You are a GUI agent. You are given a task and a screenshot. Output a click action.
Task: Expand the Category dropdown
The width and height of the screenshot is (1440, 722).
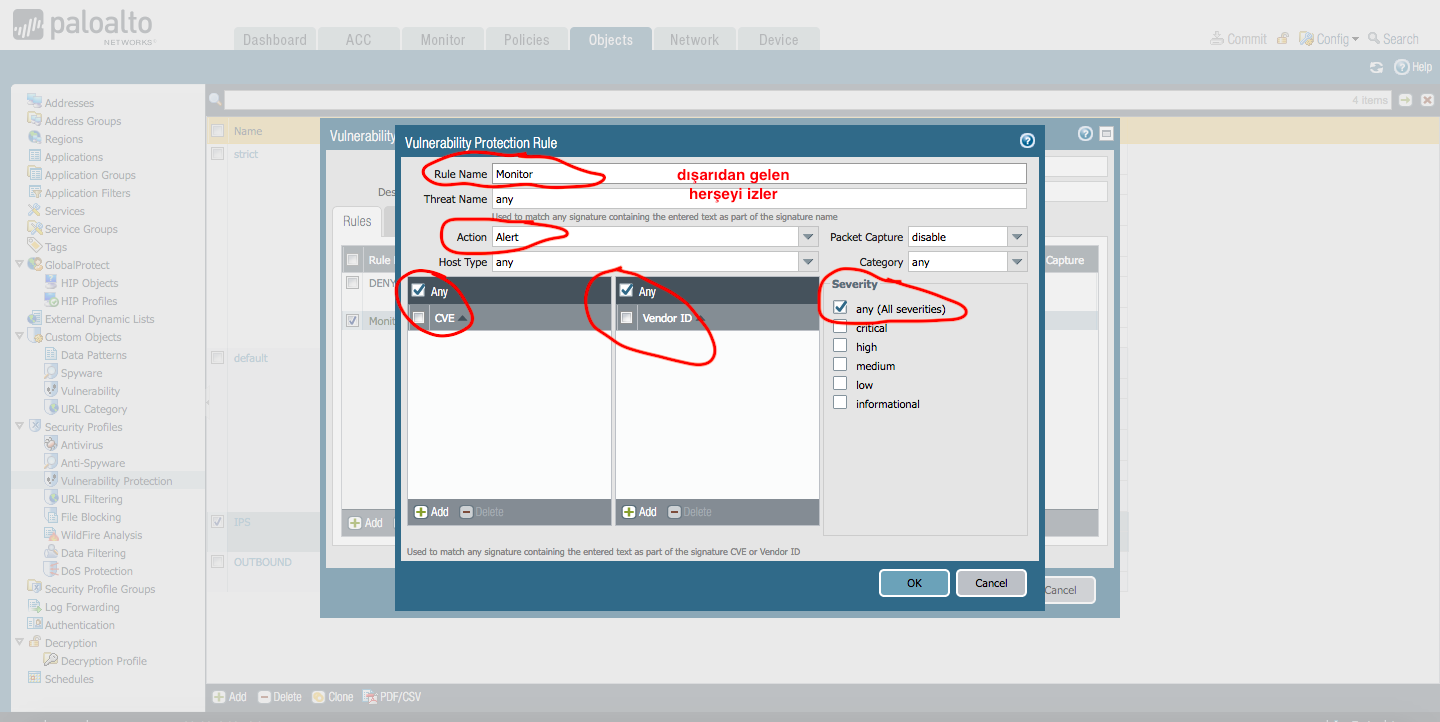pos(1017,262)
